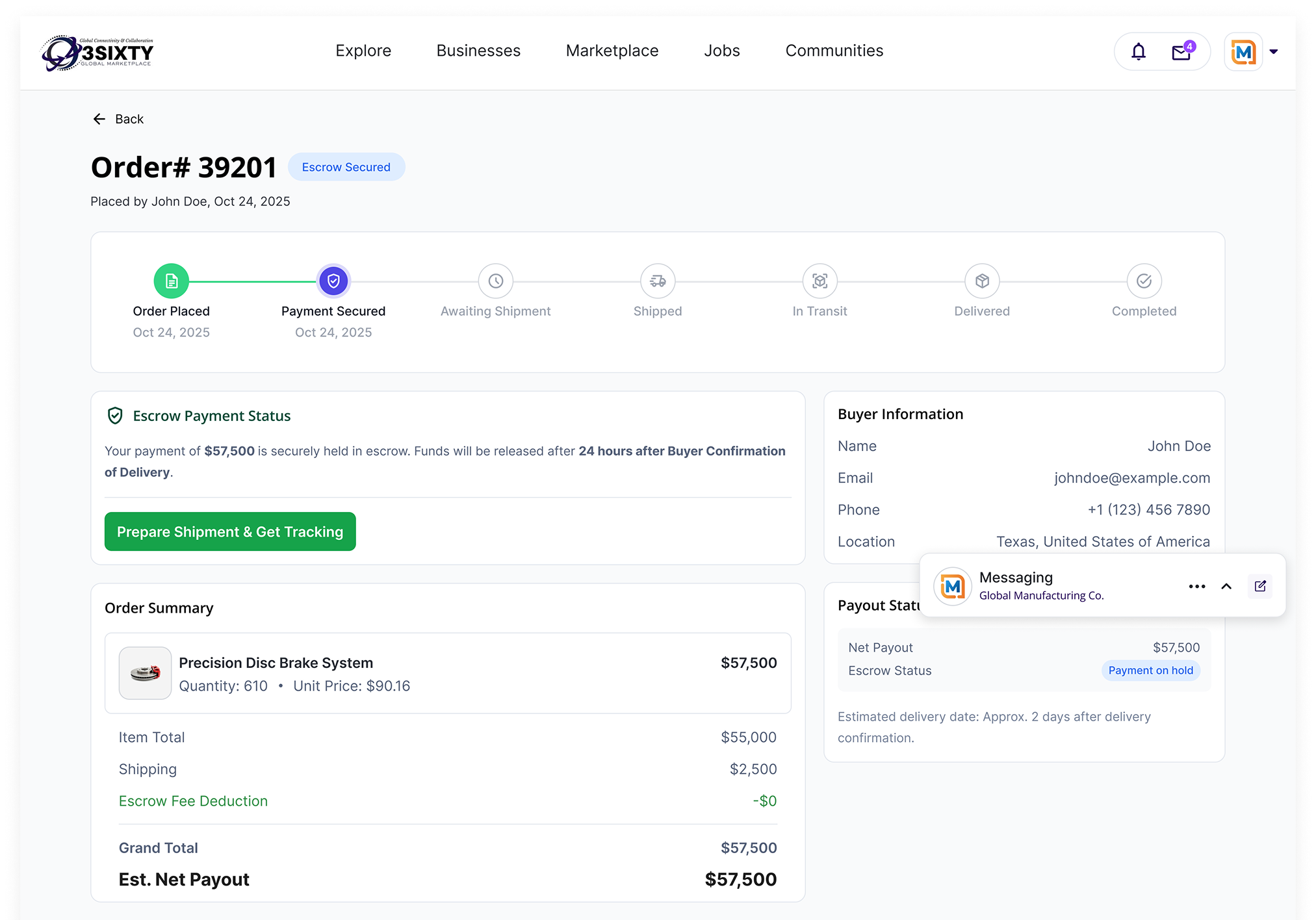Click the Precision Disc Brake System title
Viewport: 1316px width, 920px height.
(276, 663)
